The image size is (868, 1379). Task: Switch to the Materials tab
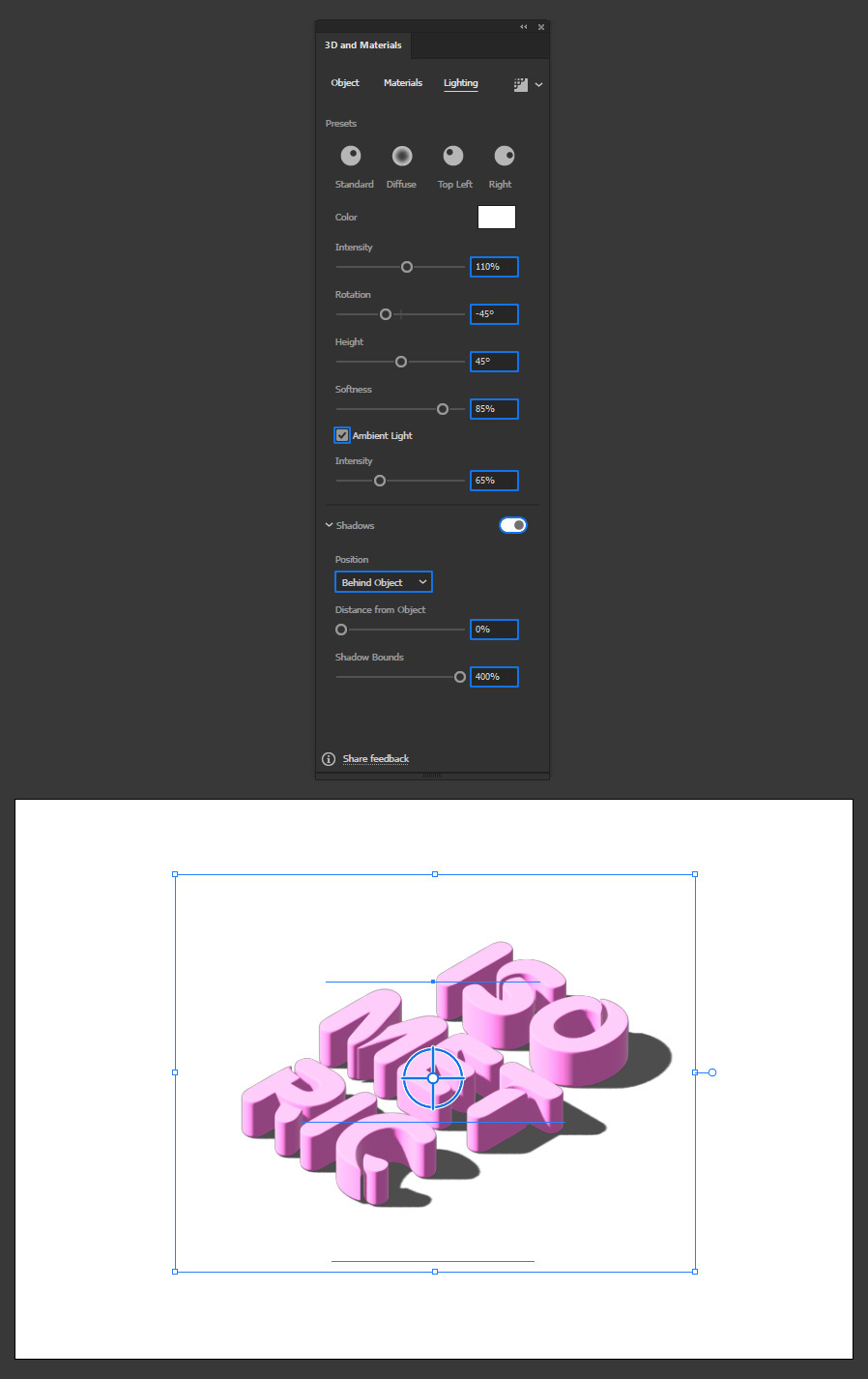403,83
